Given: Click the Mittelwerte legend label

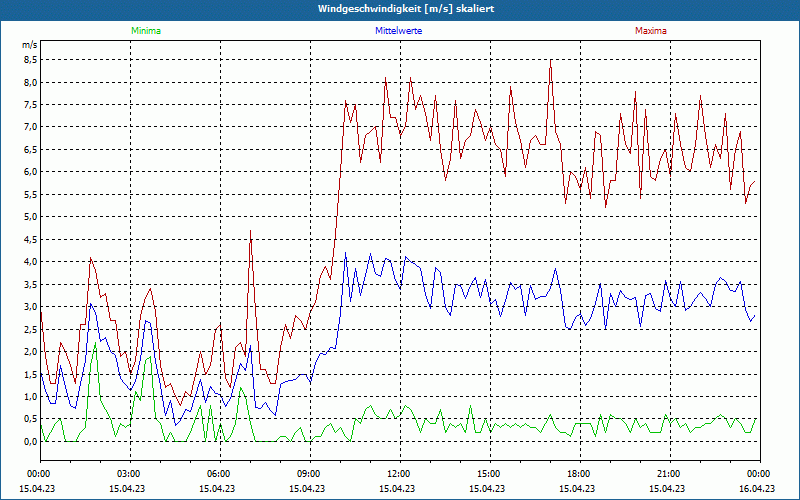Looking at the screenshot, I should pyautogui.click(x=398, y=31).
